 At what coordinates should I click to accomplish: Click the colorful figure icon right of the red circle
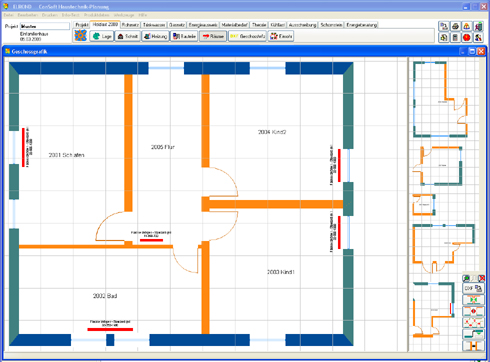point(478,37)
